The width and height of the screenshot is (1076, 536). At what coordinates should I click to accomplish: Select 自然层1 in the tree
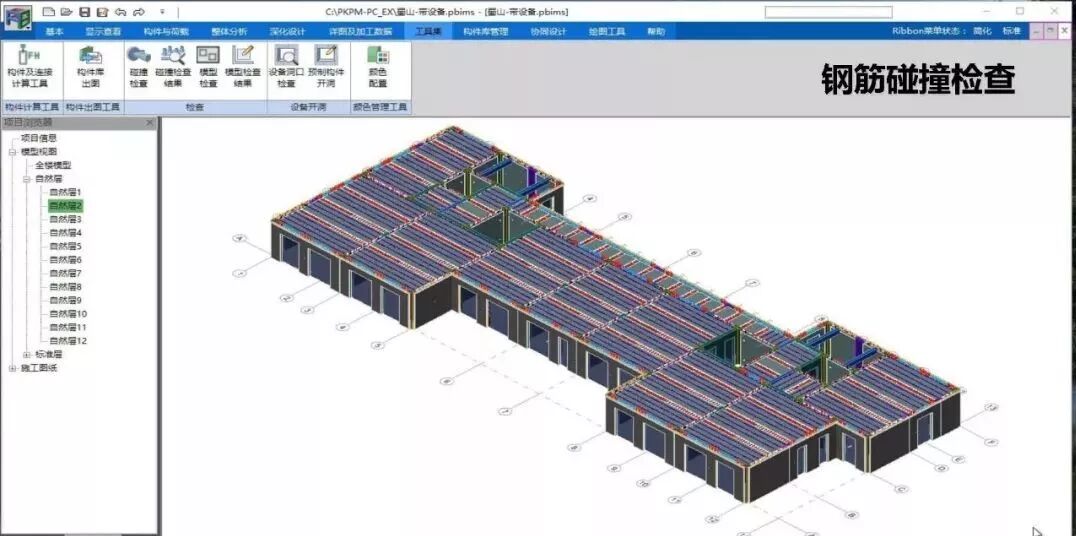[x=65, y=192]
